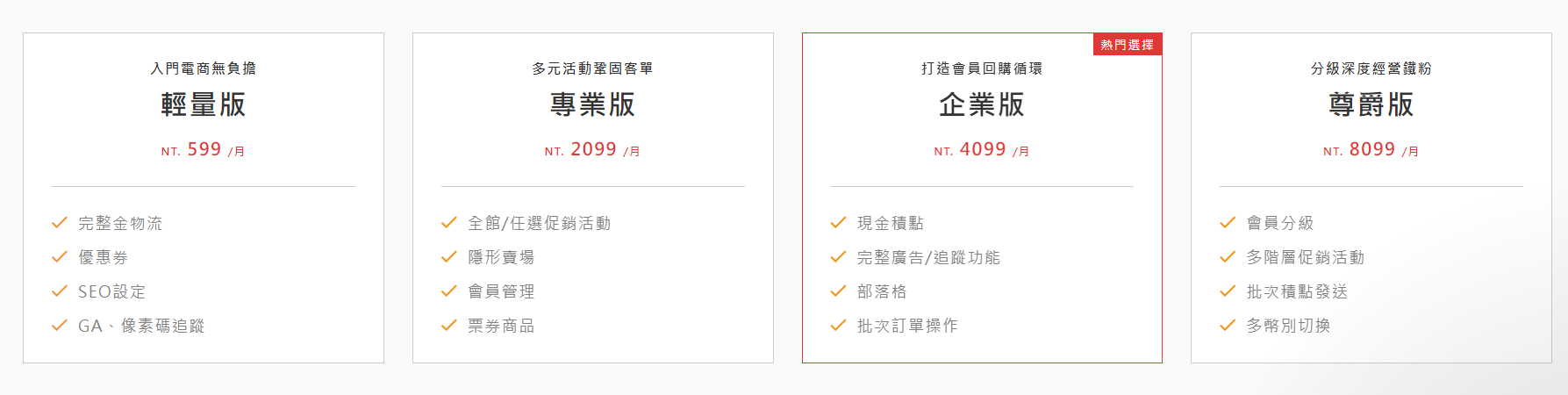Select the 專業版 plan title

click(592, 104)
